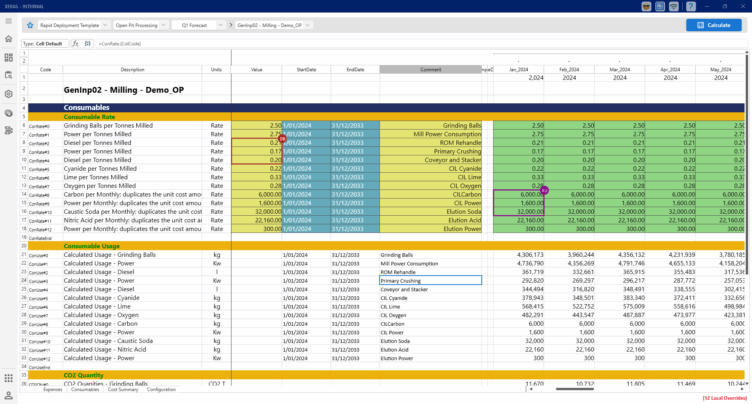The width and height of the screenshot is (752, 404).
Task: Open settings gear in the sidebar
Action: 9,94
